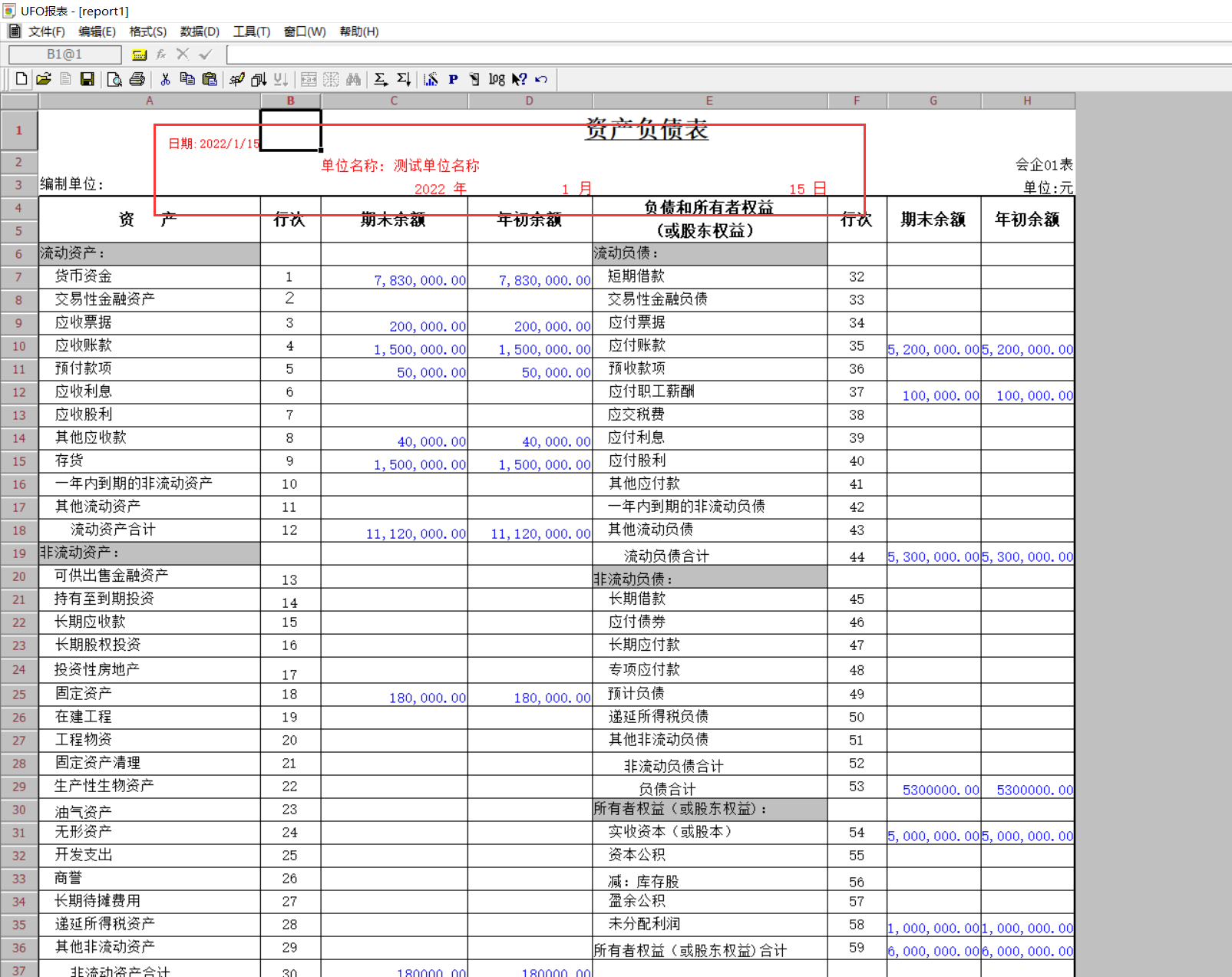The image size is (1232, 977).
Task: Open the 编辑(E) menu
Action: click(97, 31)
